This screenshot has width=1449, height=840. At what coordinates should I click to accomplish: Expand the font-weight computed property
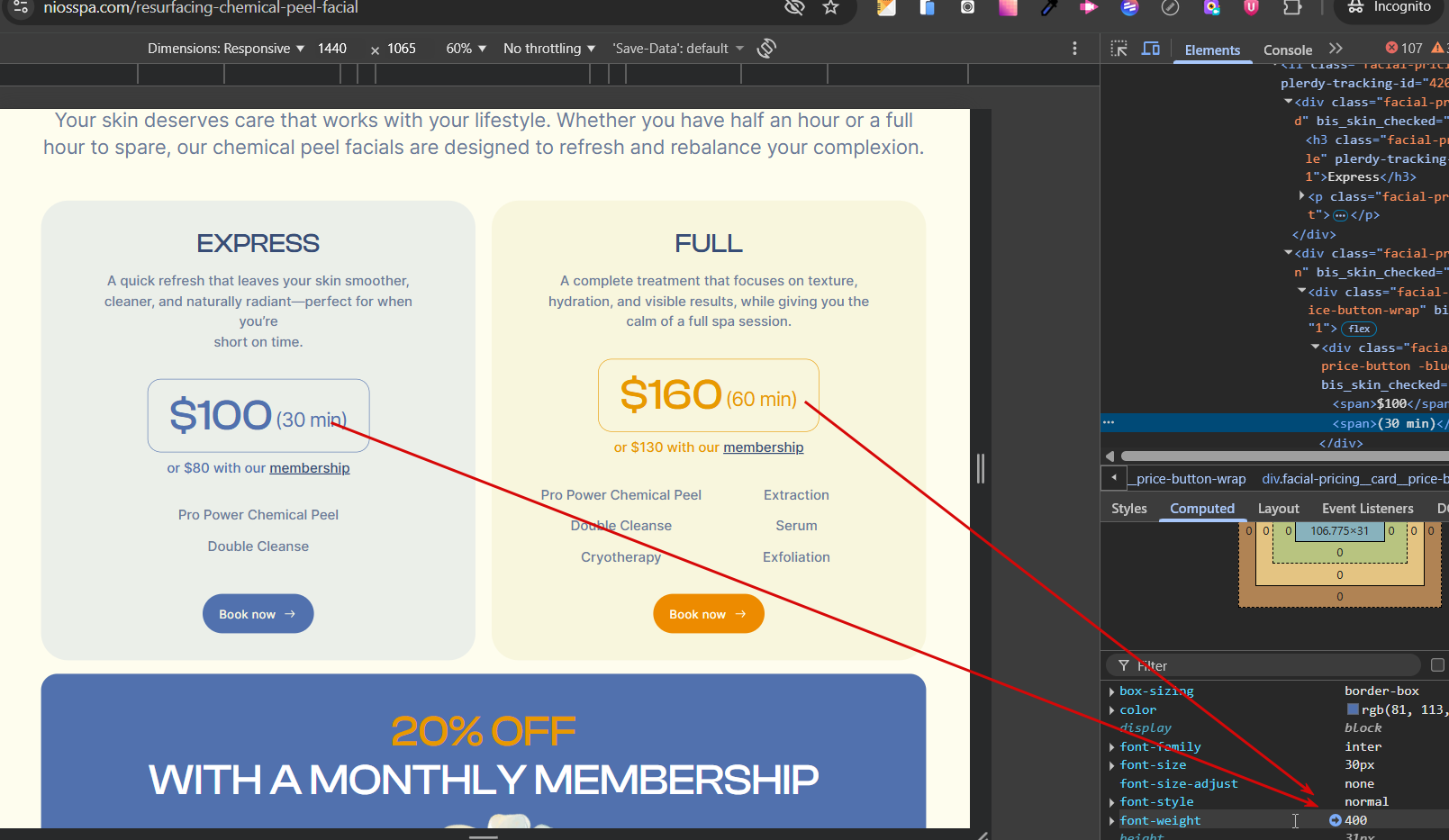(1112, 821)
